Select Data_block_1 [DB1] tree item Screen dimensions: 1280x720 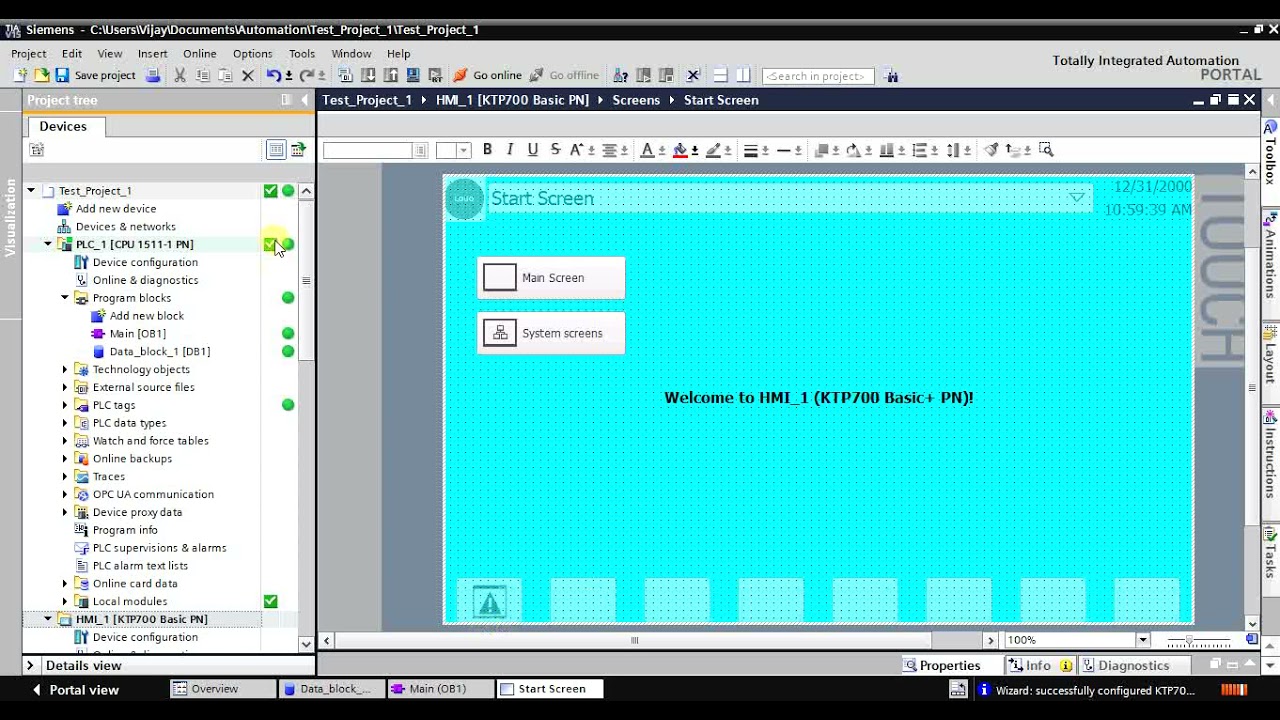(160, 352)
